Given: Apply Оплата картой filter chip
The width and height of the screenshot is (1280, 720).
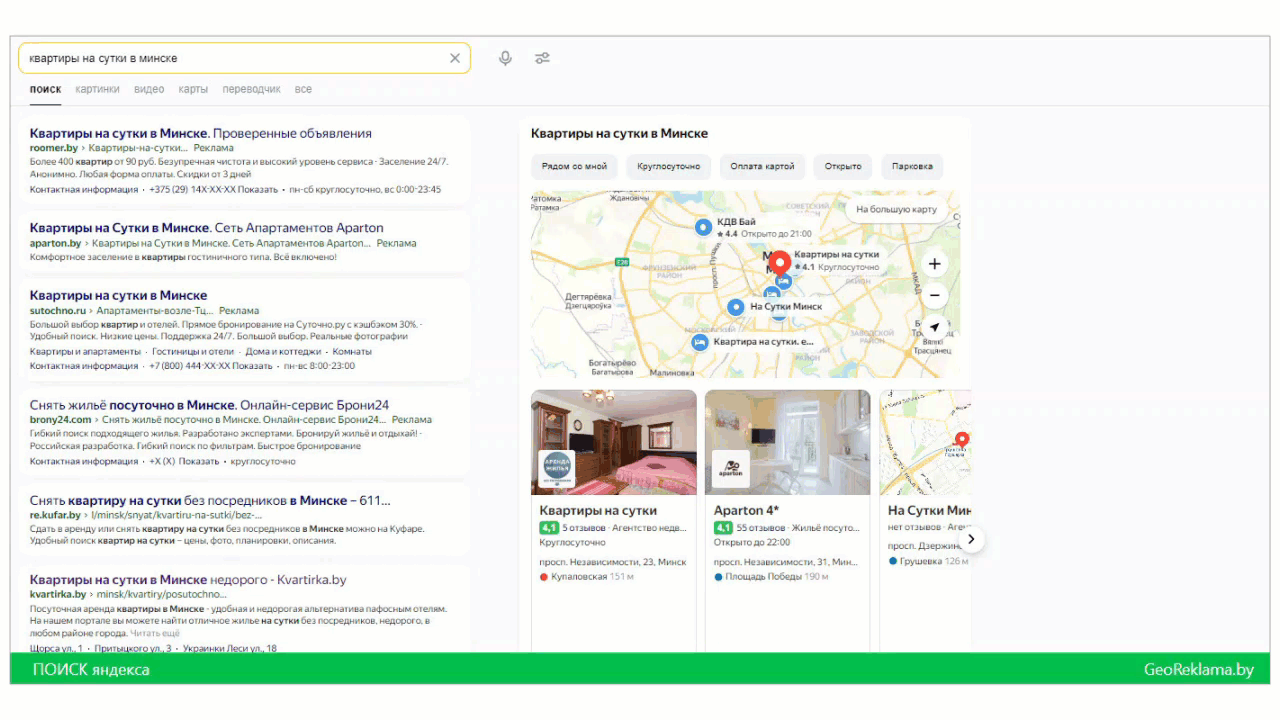Looking at the screenshot, I should [762, 166].
